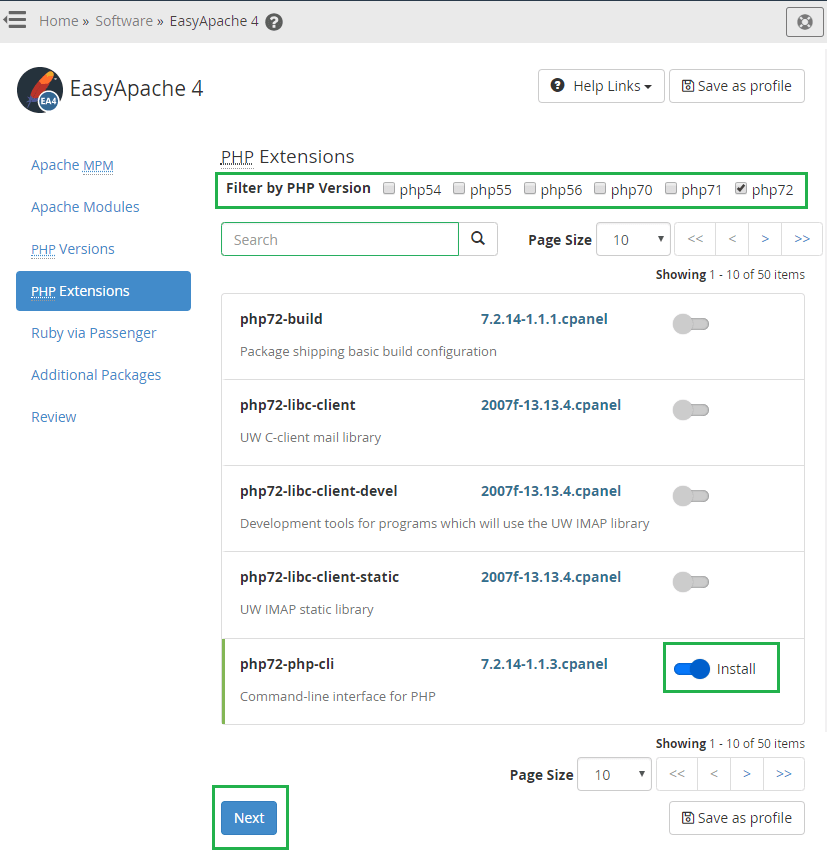Click the search magnifier button
Screen dimensions: 827x859
(x=478, y=239)
